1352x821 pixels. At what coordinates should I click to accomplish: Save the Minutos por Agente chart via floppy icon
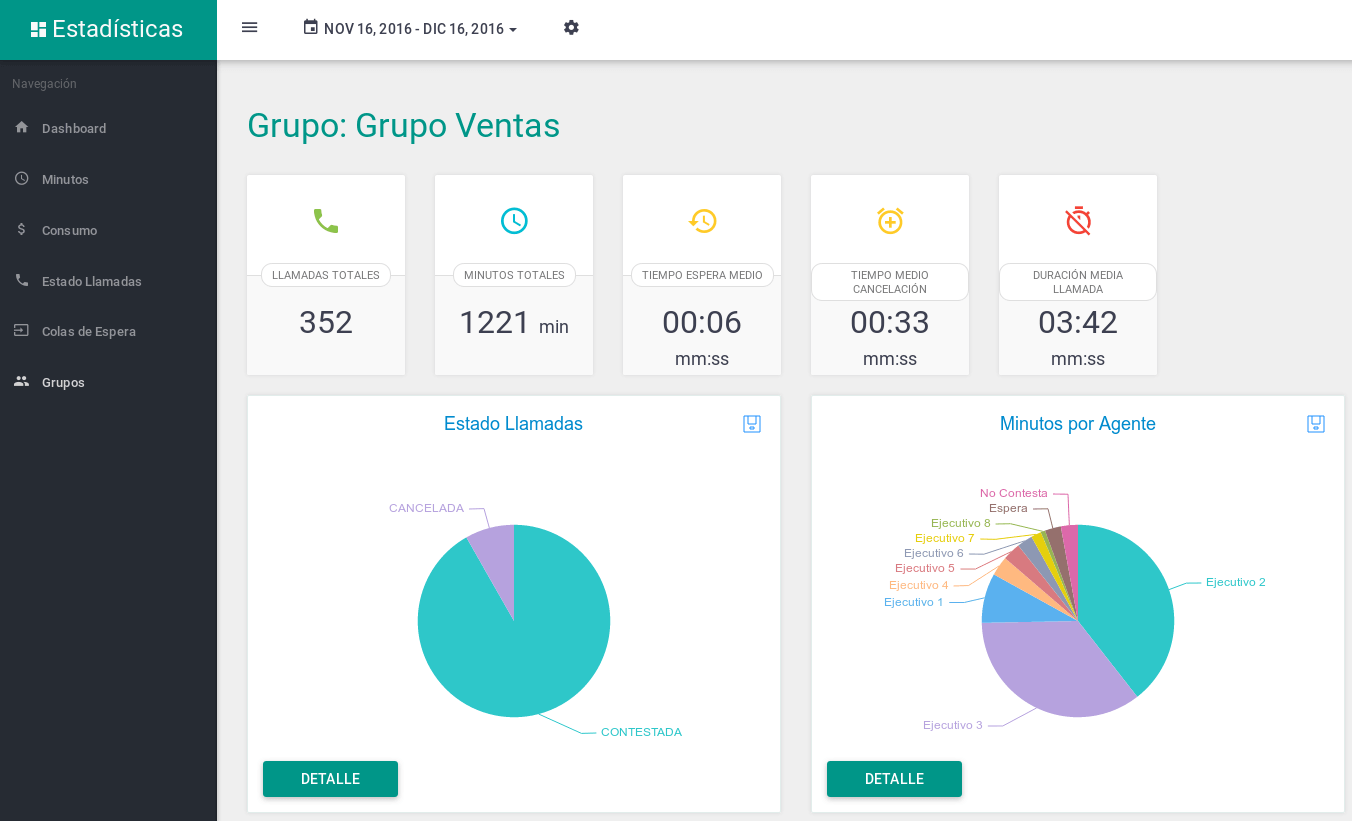point(1316,424)
